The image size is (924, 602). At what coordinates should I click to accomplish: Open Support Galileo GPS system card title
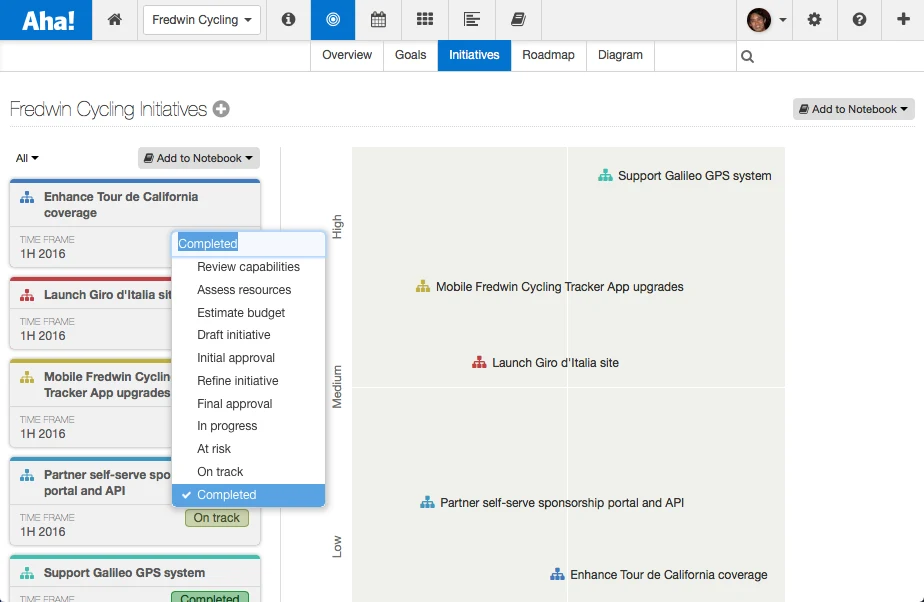124,573
